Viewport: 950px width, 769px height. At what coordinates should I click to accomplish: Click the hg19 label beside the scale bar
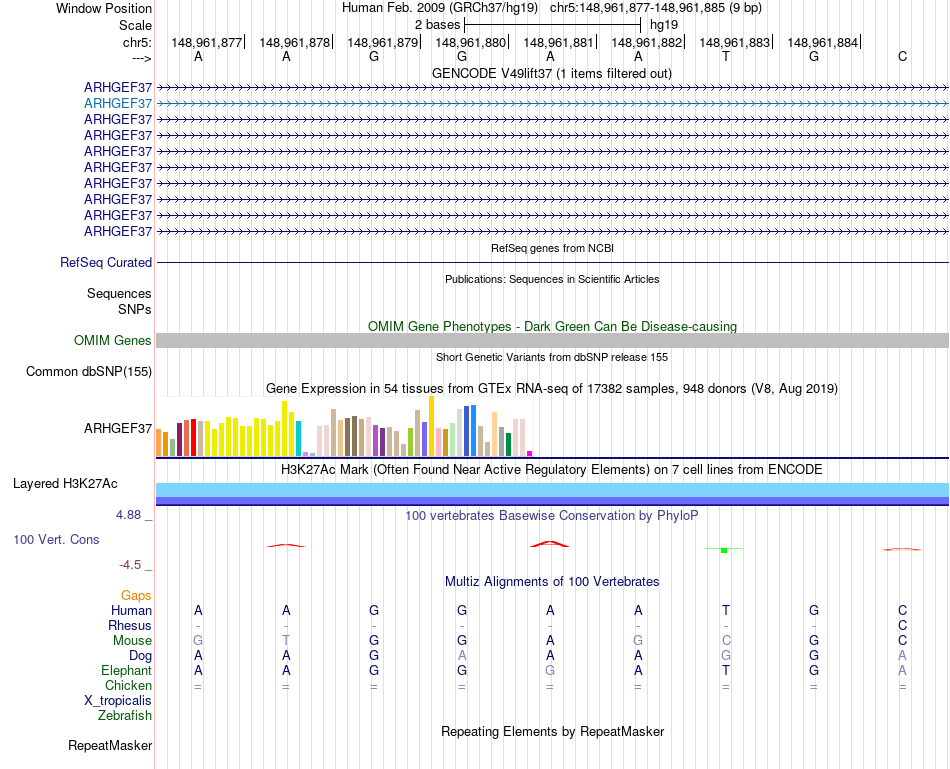click(663, 25)
